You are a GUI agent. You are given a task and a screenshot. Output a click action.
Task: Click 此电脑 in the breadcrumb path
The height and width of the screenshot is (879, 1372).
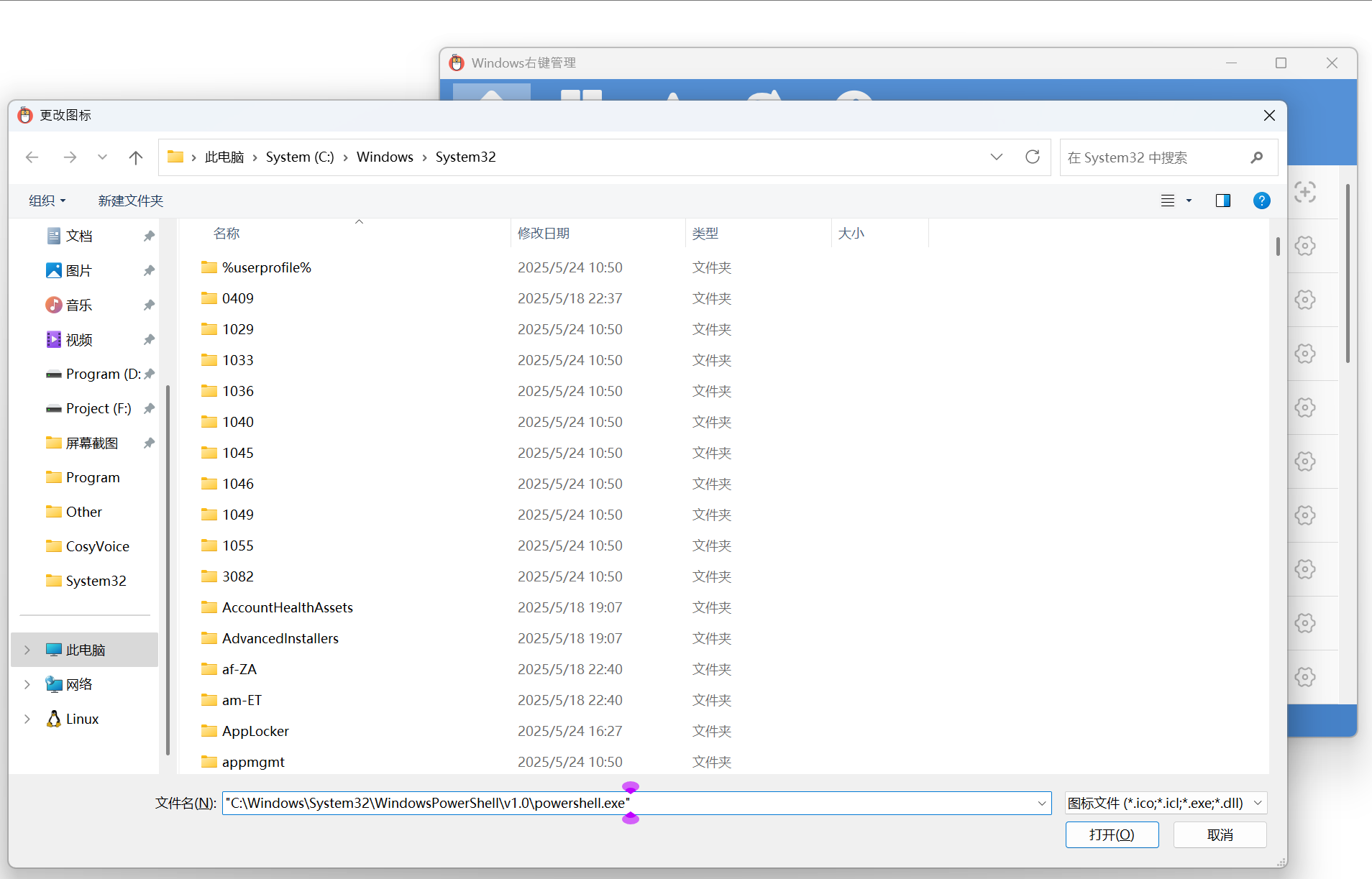tap(224, 157)
